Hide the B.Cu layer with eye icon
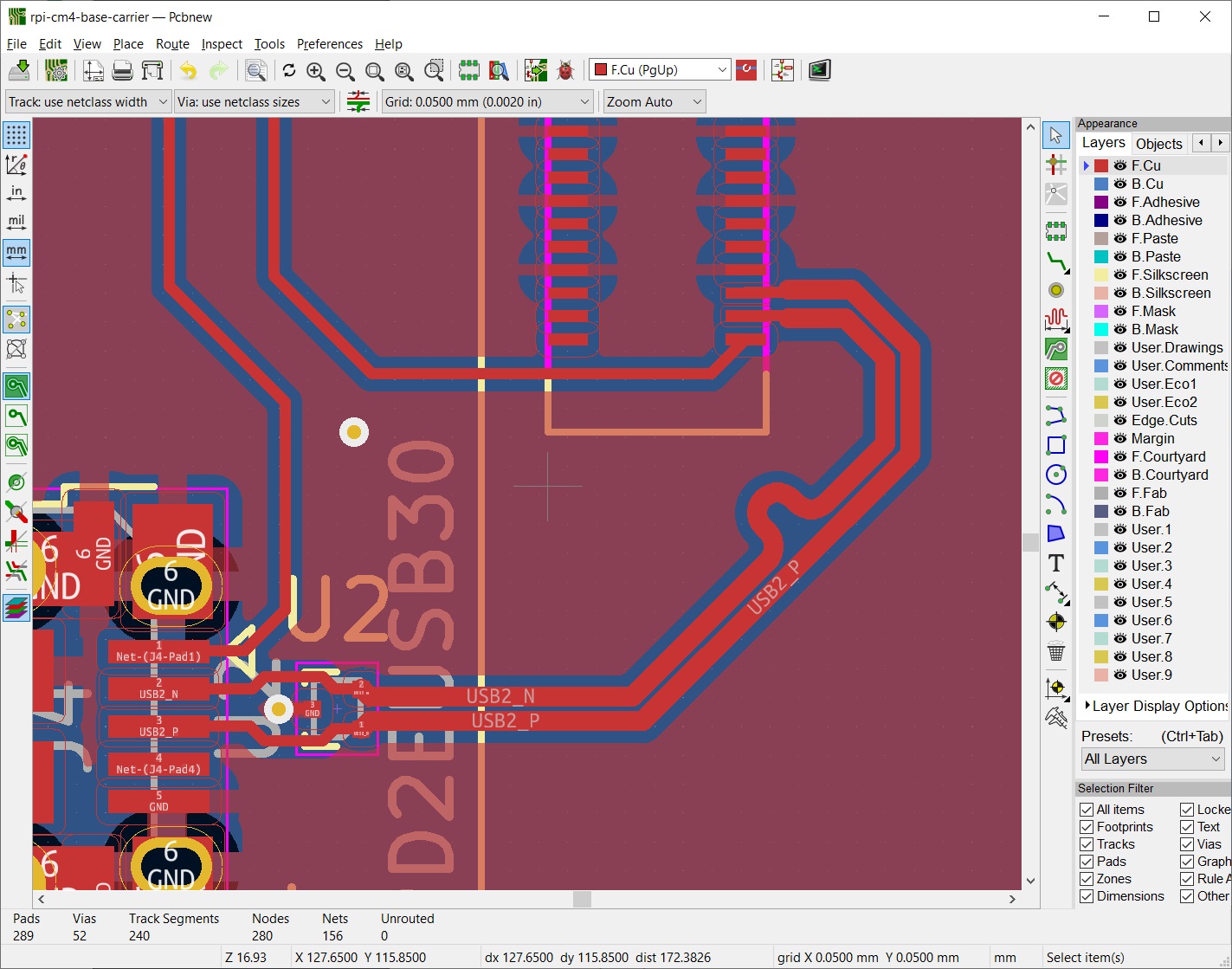 tap(1120, 184)
